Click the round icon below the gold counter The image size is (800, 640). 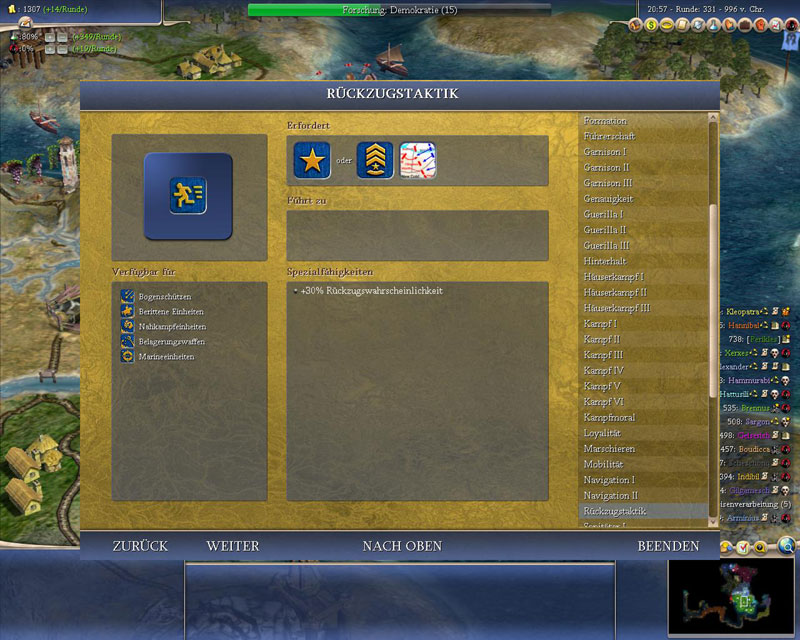click(x=25, y=22)
